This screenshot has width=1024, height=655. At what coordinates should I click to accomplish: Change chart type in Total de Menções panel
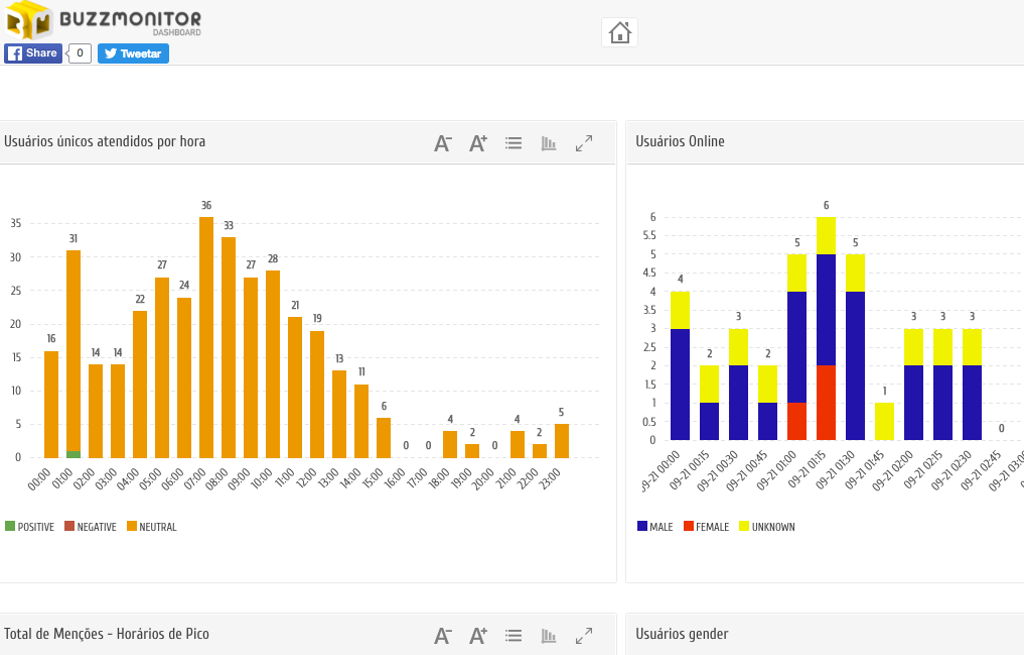point(548,635)
